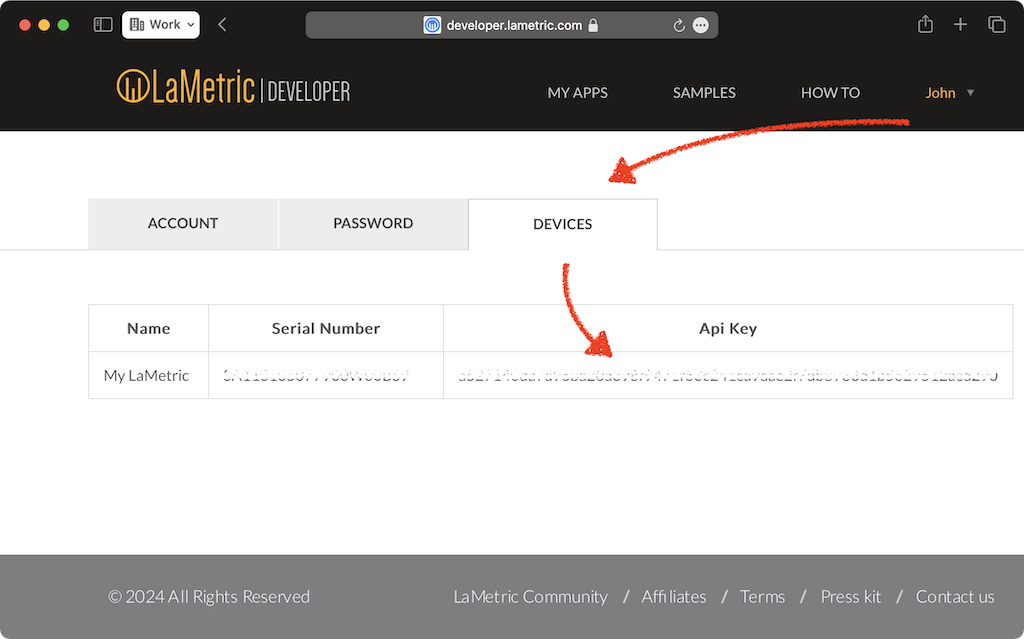Open a new tab with plus icon
1024x639 pixels.
point(960,25)
